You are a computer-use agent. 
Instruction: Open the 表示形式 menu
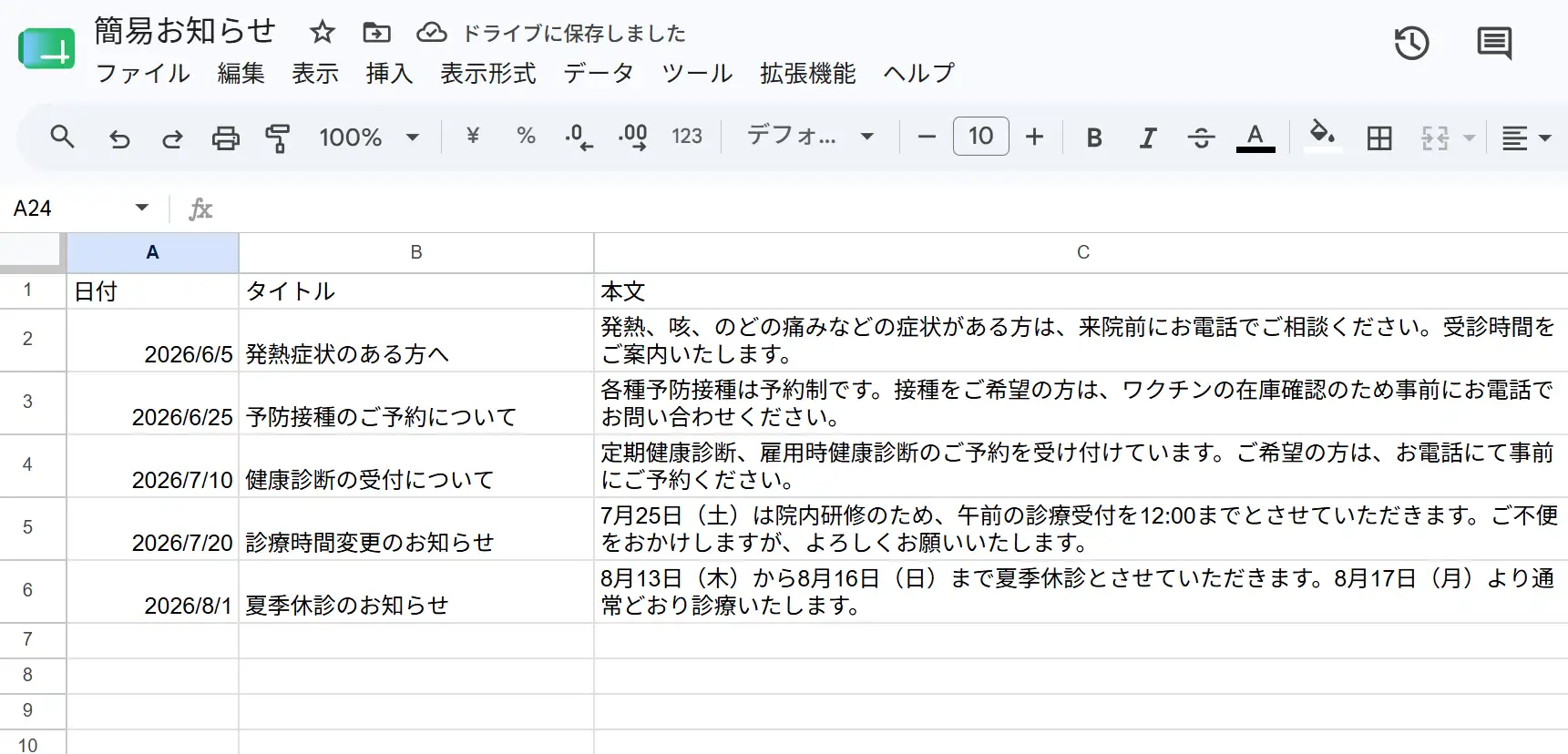click(x=488, y=74)
